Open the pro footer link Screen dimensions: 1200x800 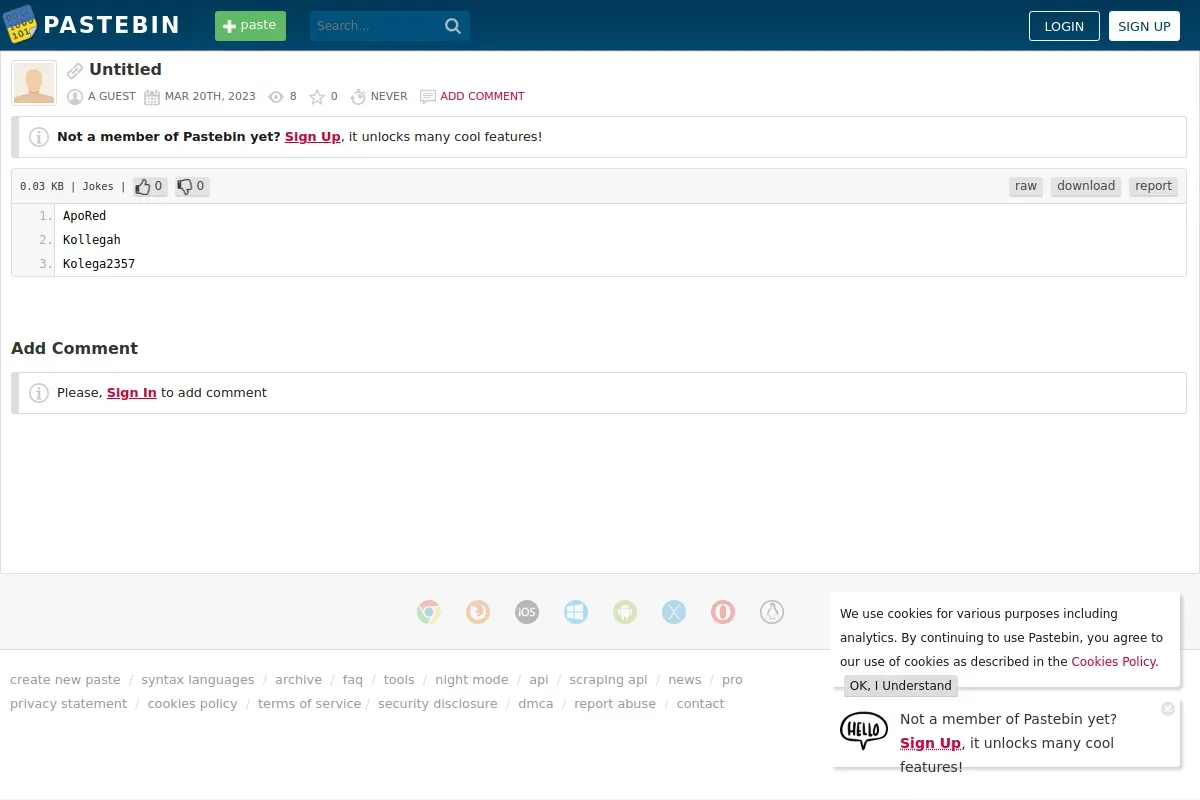pos(733,680)
